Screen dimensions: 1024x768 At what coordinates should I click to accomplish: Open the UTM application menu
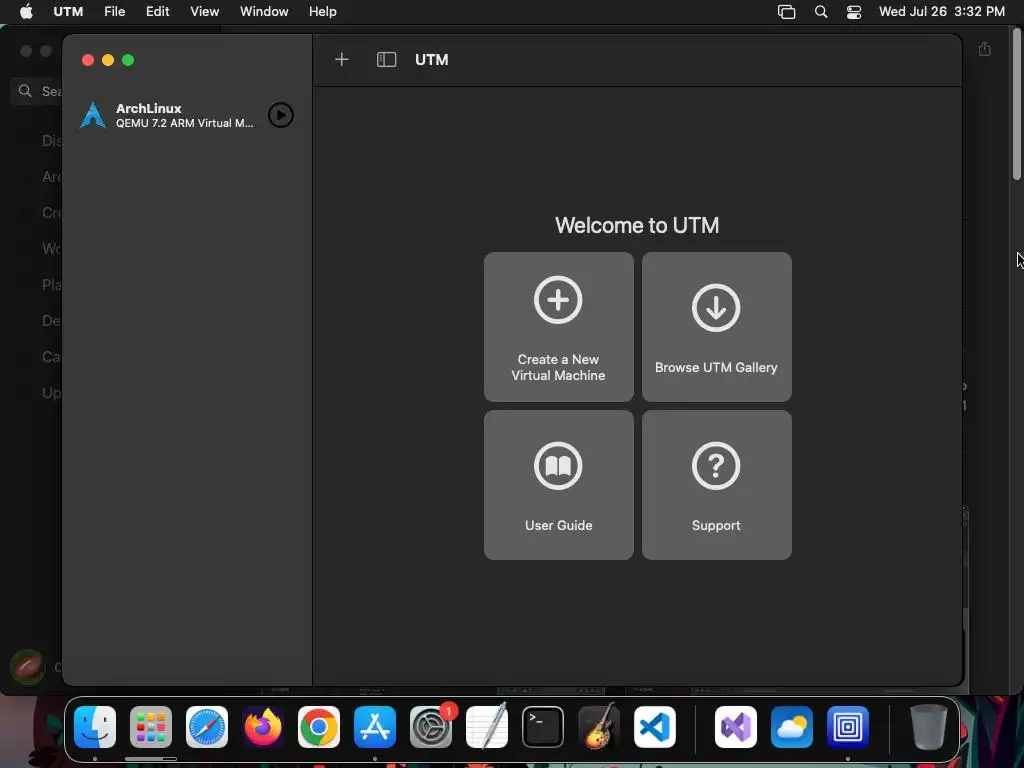(x=68, y=12)
